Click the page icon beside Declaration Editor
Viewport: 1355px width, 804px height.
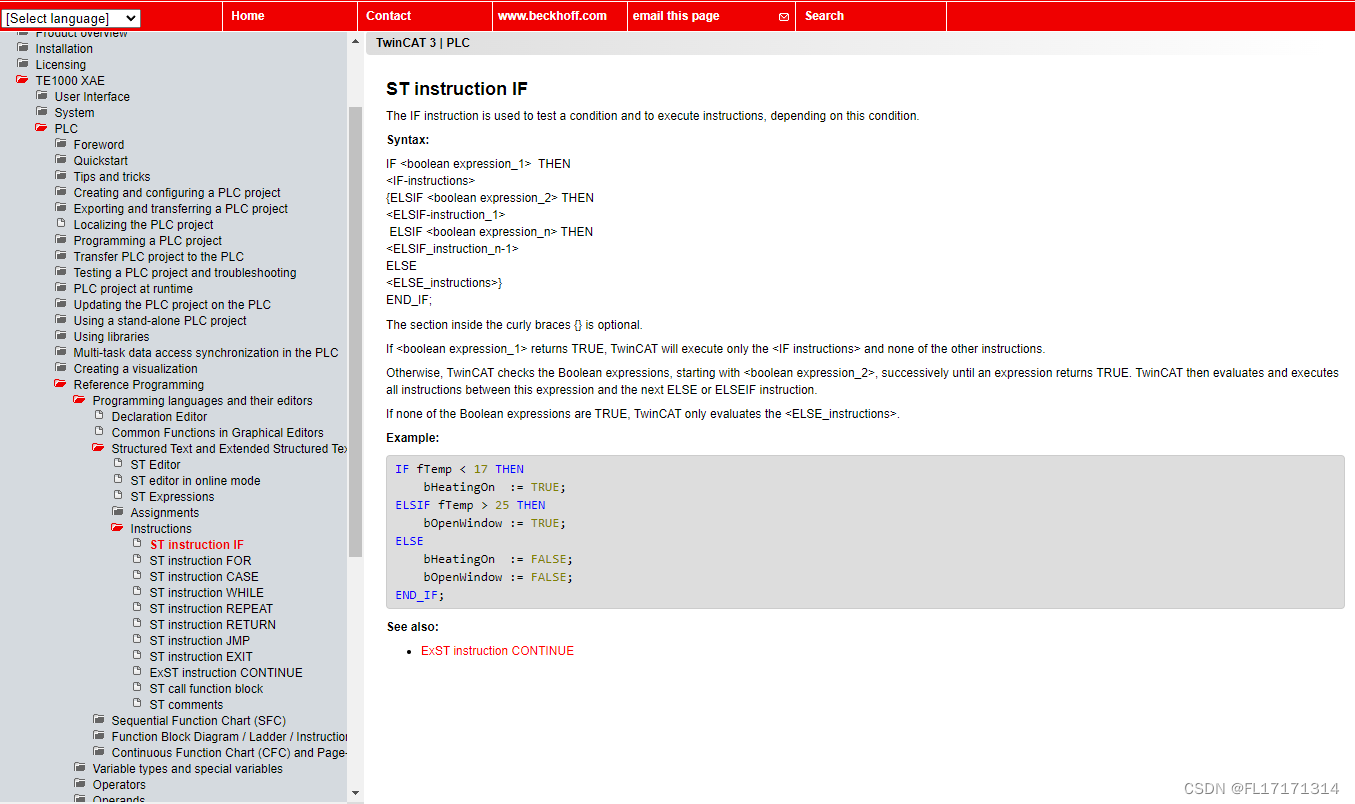pos(98,416)
